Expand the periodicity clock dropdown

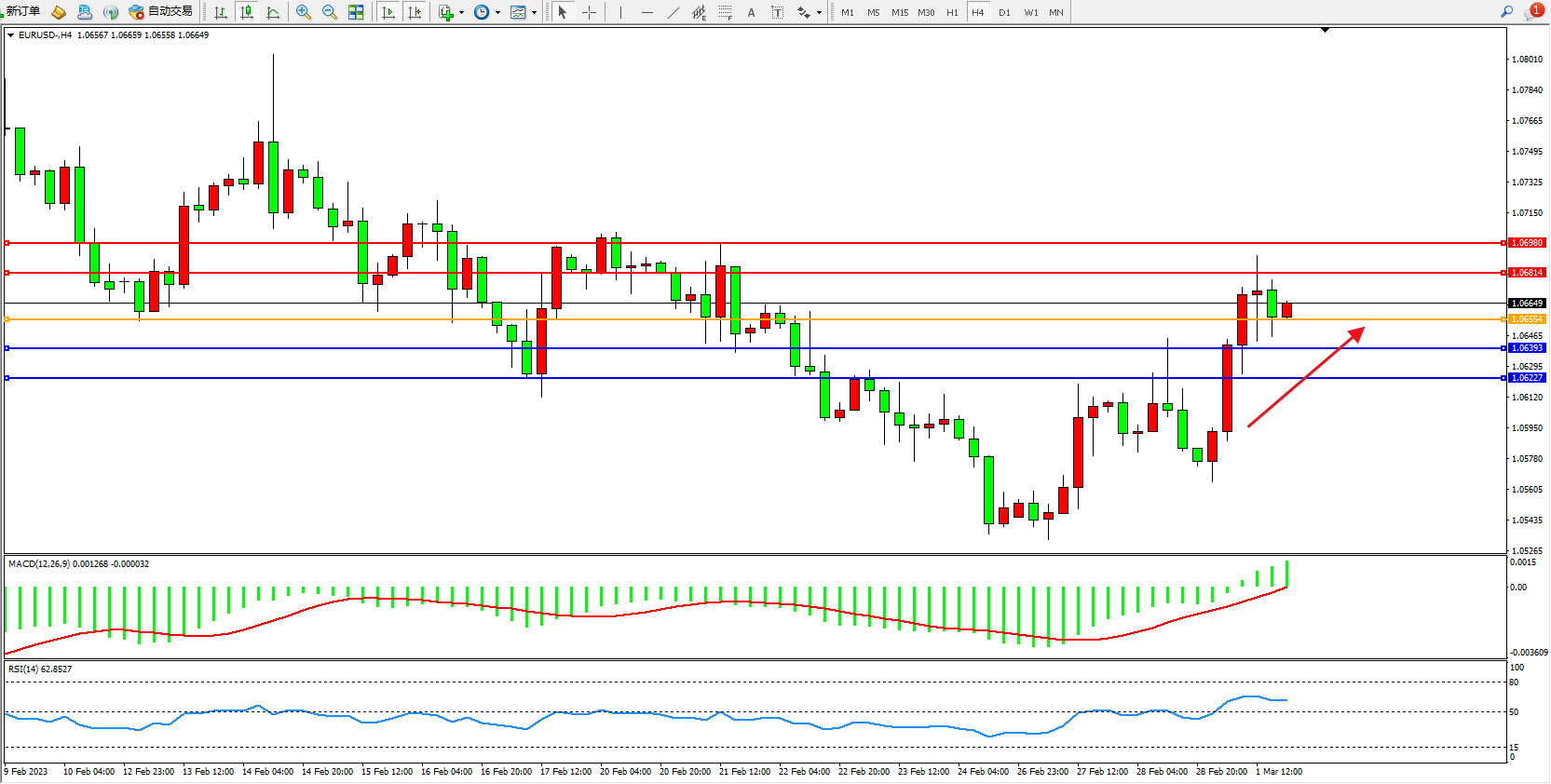(497, 13)
